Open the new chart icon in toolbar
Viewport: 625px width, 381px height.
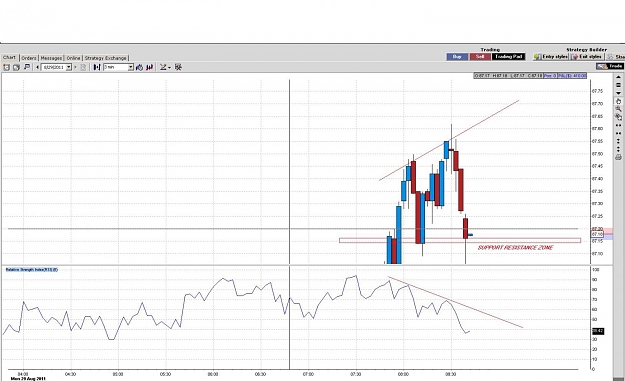tap(6, 67)
